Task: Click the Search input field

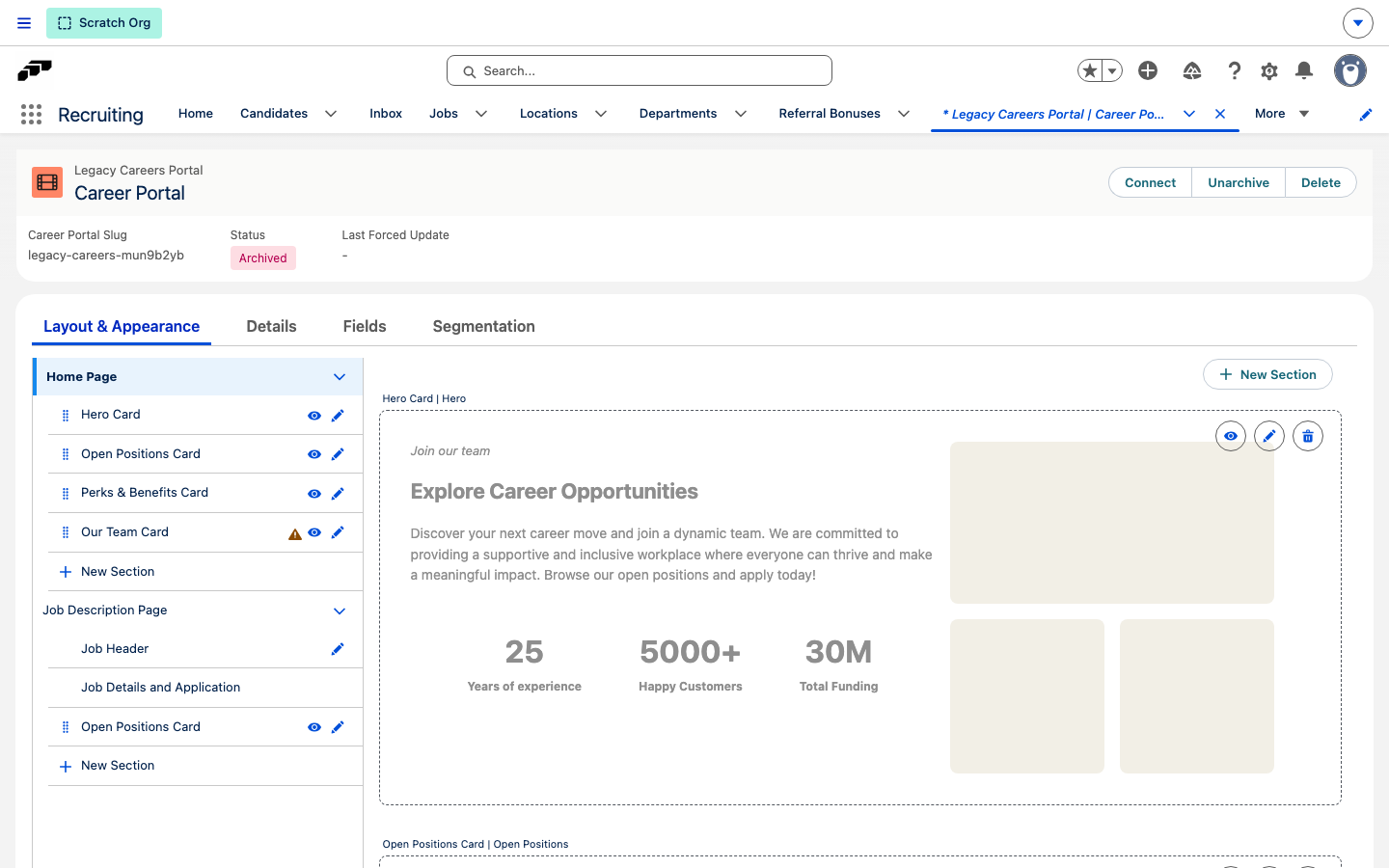Action: tap(640, 70)
